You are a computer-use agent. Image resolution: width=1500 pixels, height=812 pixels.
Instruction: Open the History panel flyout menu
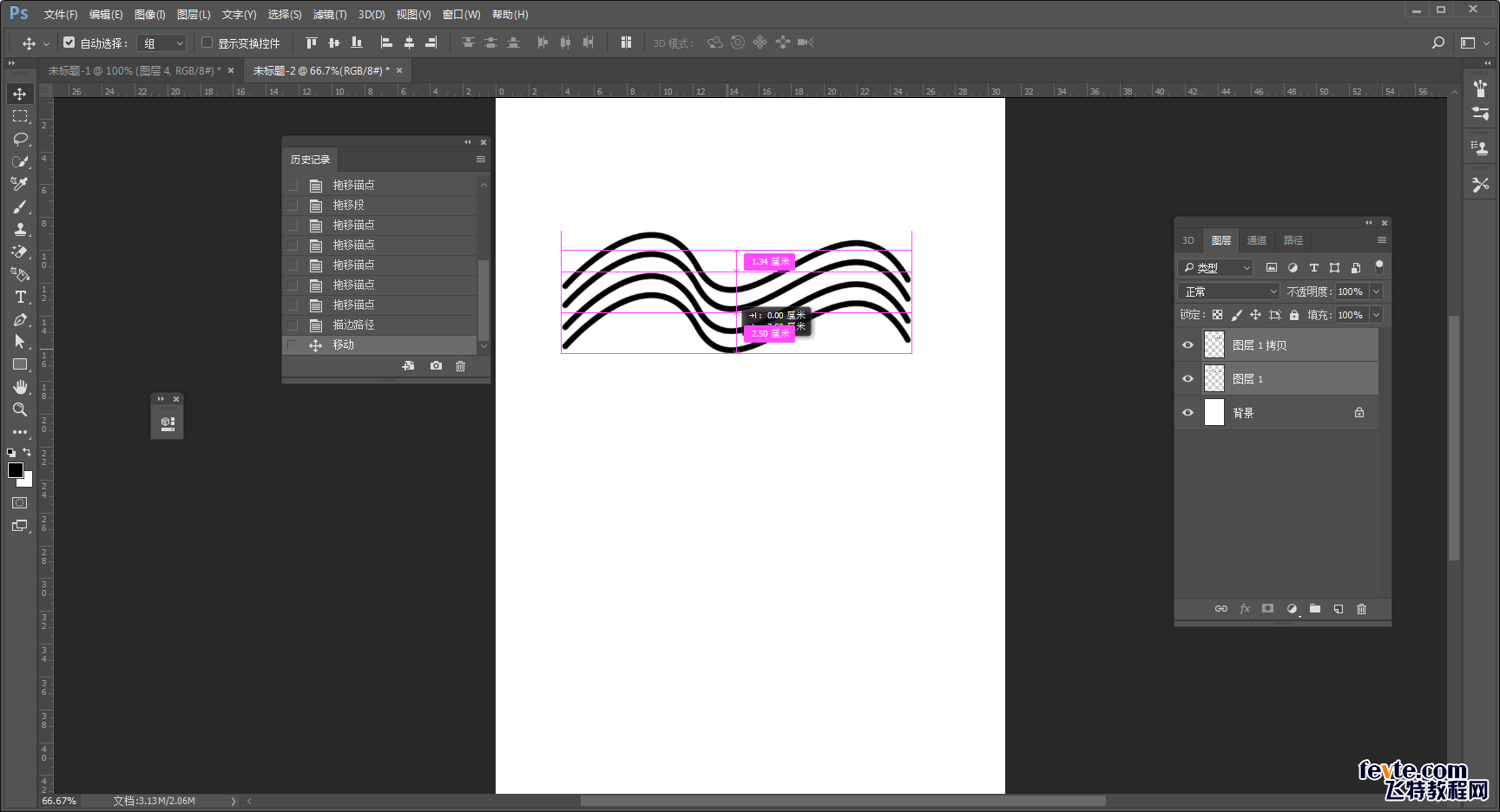[480, 160]
